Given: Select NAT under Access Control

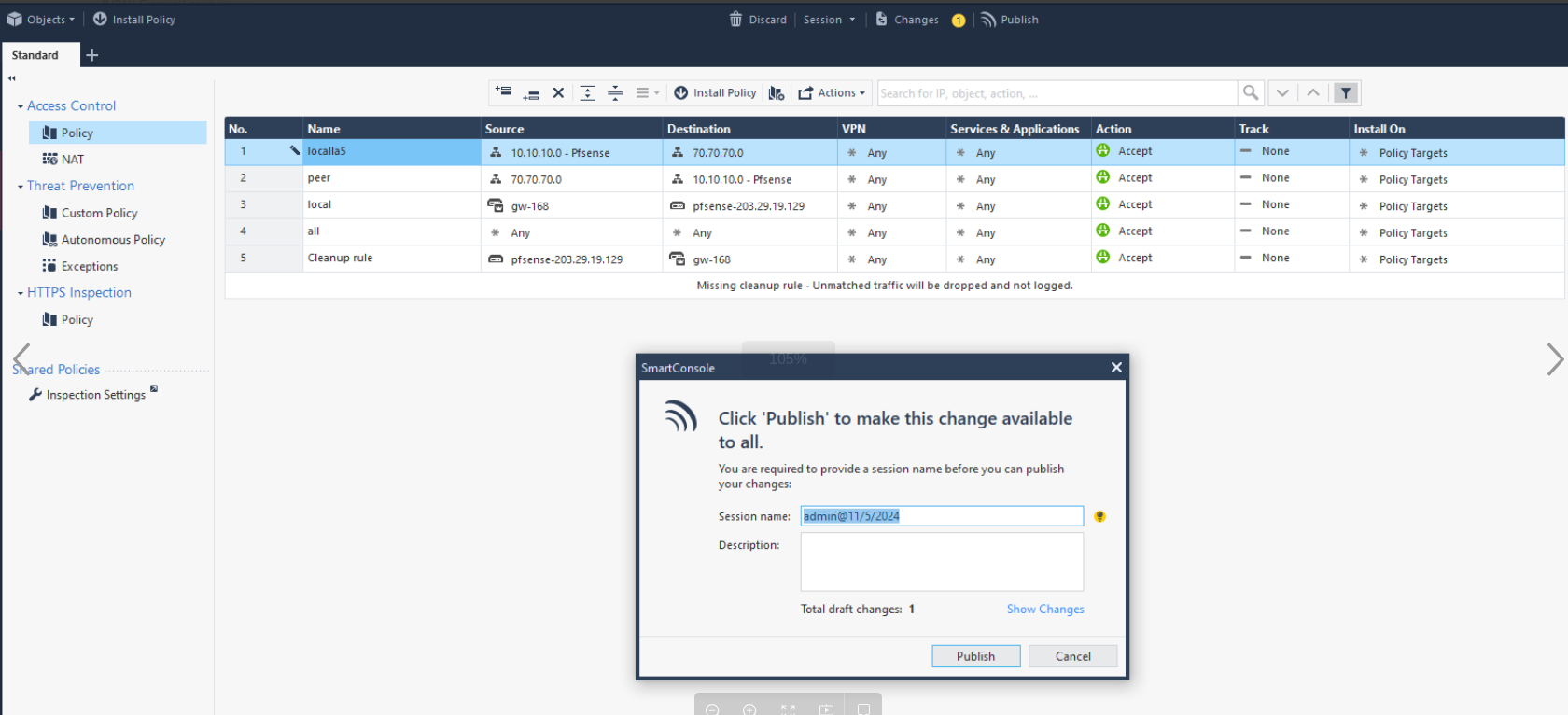Looking at the screenshot, I should (x=72, y=160).
